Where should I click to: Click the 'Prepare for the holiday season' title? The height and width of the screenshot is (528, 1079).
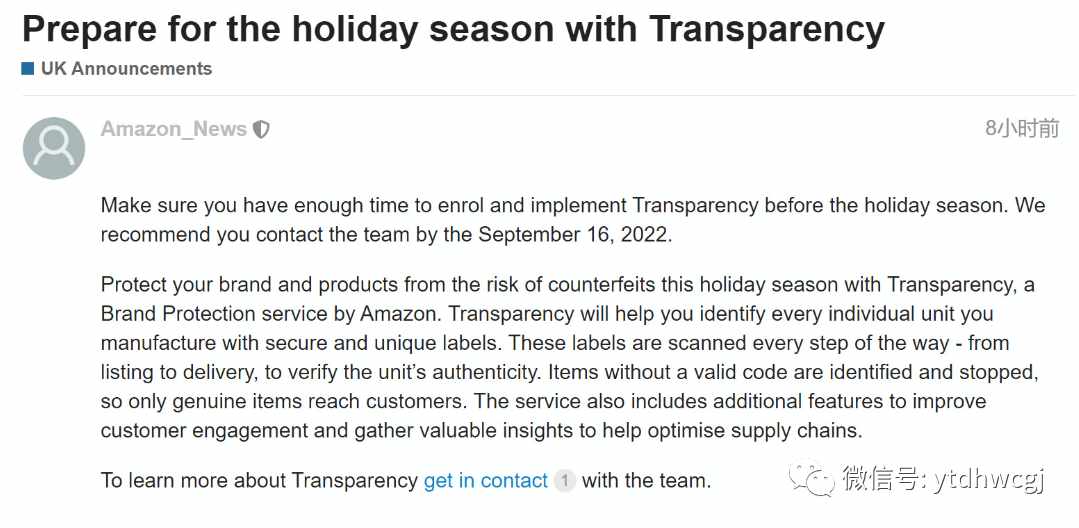[x=453, y=29]
